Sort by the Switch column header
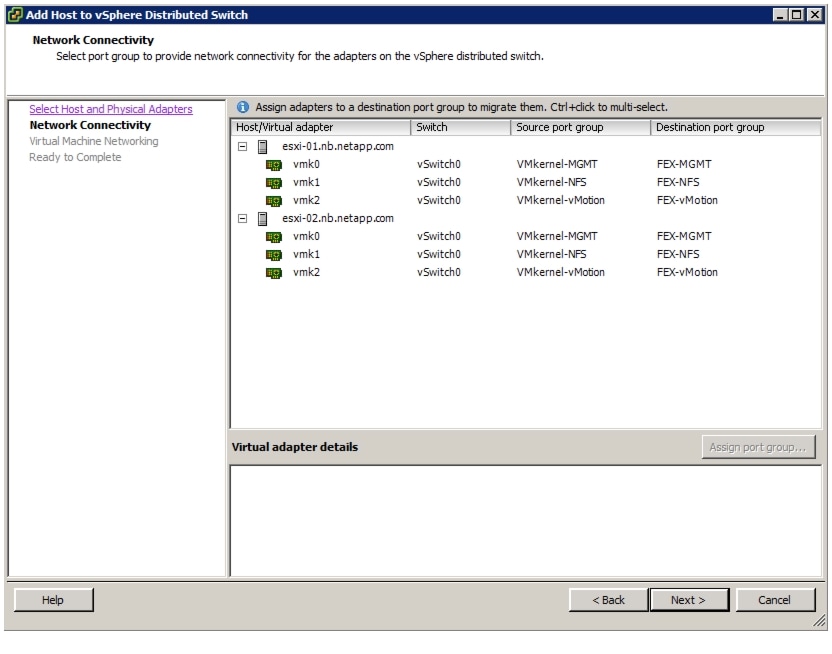832x654 pixels. [x=460, y=127]
